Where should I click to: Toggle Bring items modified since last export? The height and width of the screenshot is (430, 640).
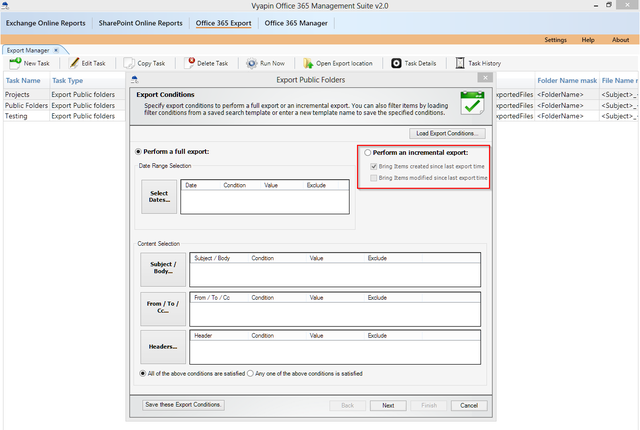click(373, 178)
